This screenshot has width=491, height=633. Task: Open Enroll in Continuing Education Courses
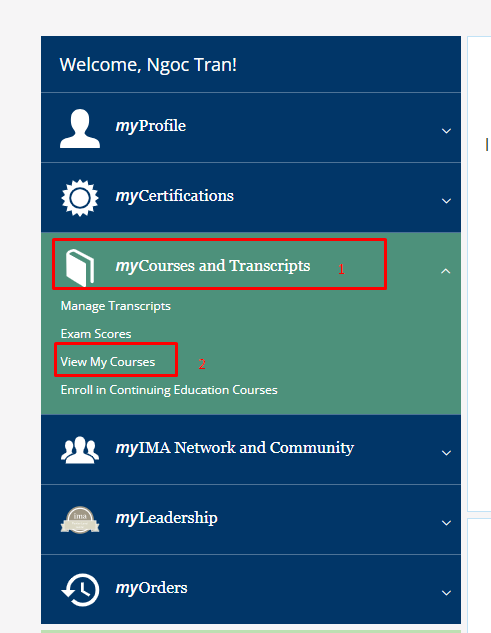click(169, 390)
